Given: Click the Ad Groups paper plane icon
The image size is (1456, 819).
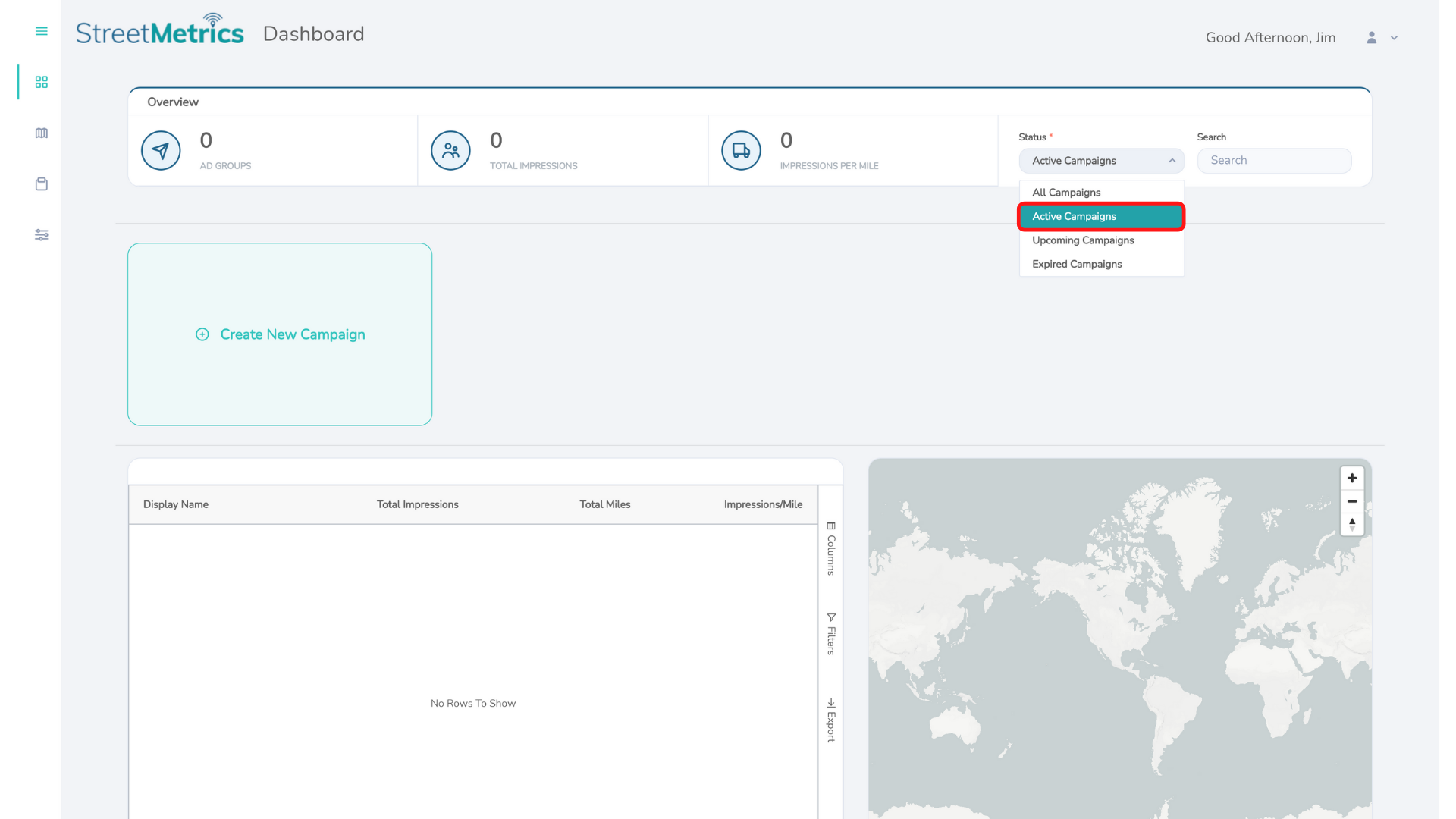Looking at the screenshot, I should [160, 150].
